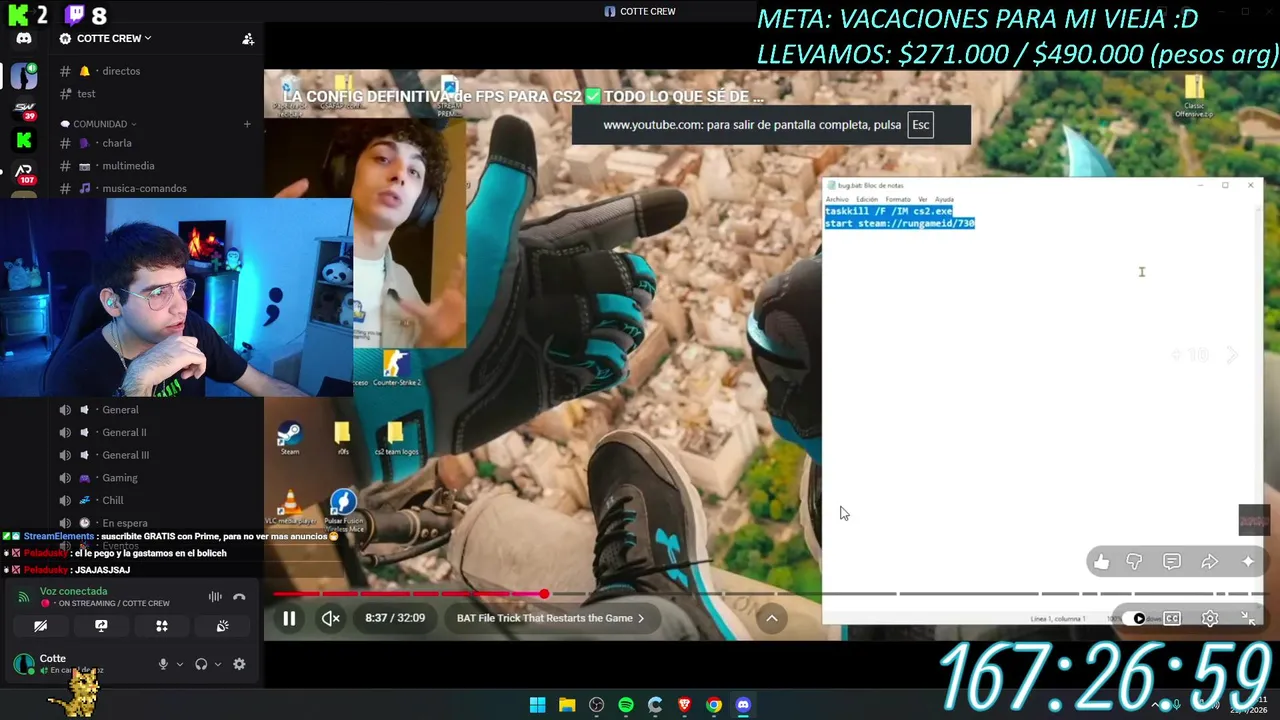1280x720 pixels.
Task: Toggle noise suppression waveform icon
Action: click(215, 597)
